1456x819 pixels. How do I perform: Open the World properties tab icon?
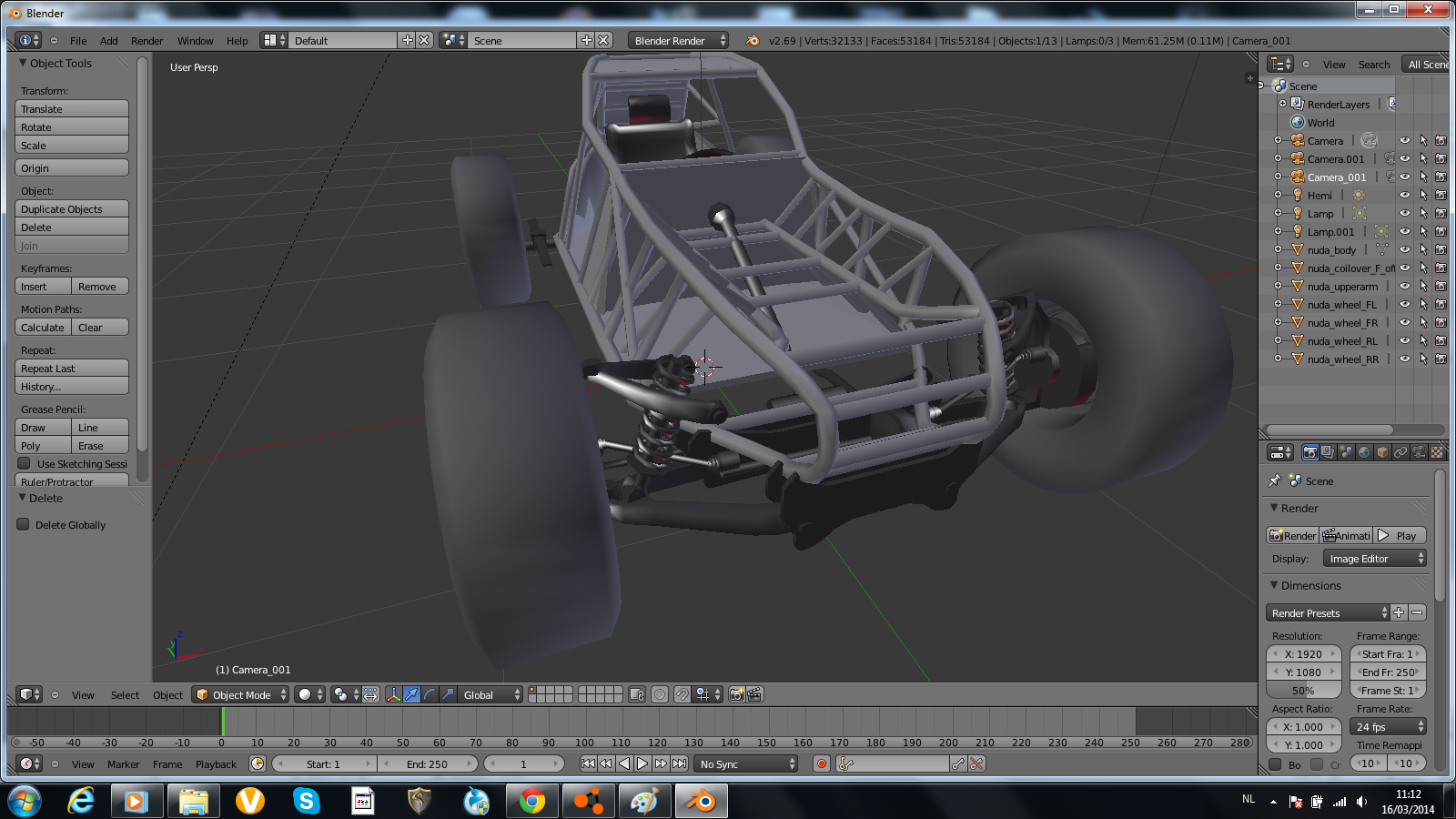coord(1364,452)
